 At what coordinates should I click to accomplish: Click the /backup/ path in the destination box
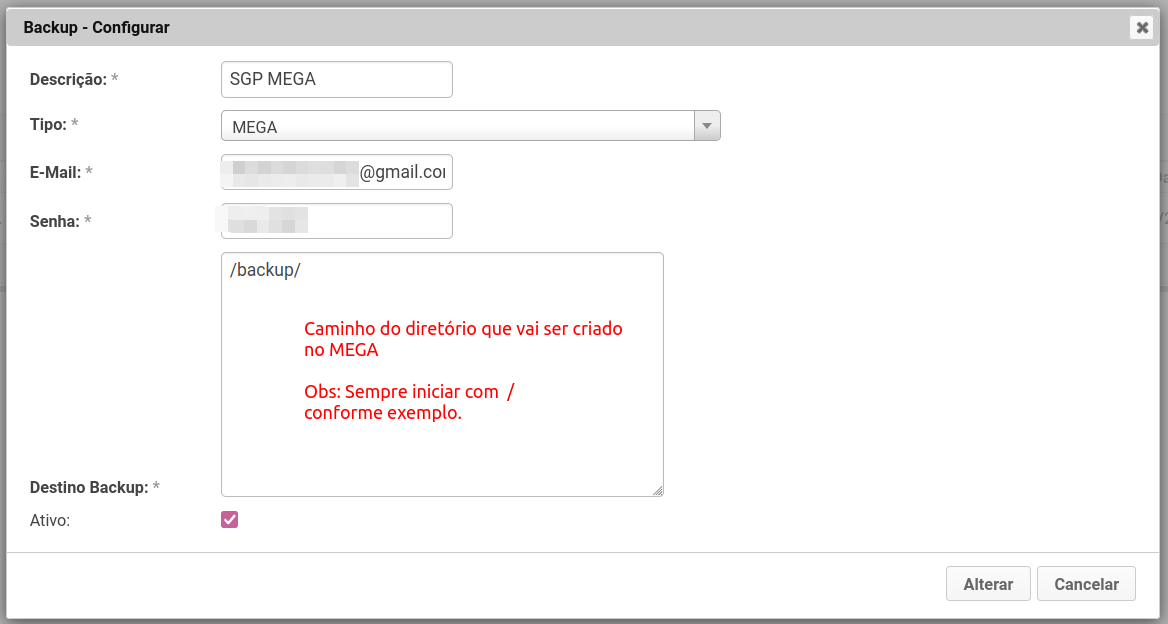pos(265,271)
